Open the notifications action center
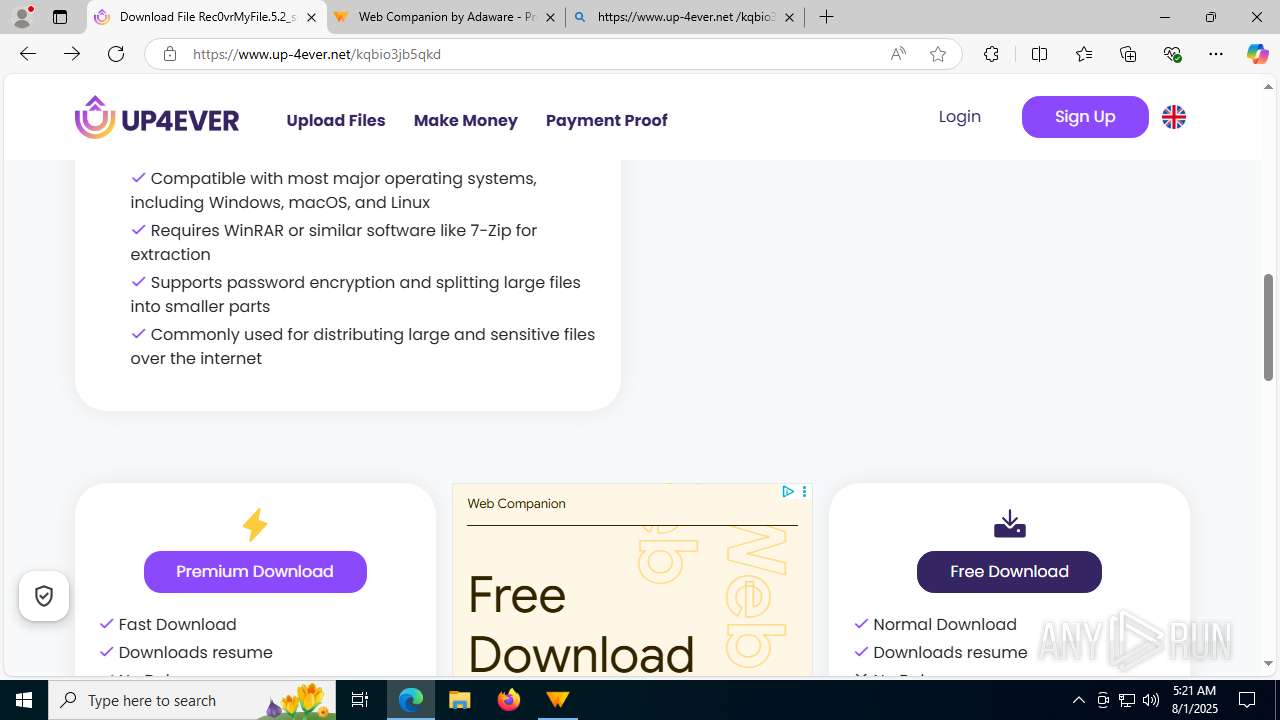The height and width of the screenshot is (720, 1280). tap(1248, 700)
